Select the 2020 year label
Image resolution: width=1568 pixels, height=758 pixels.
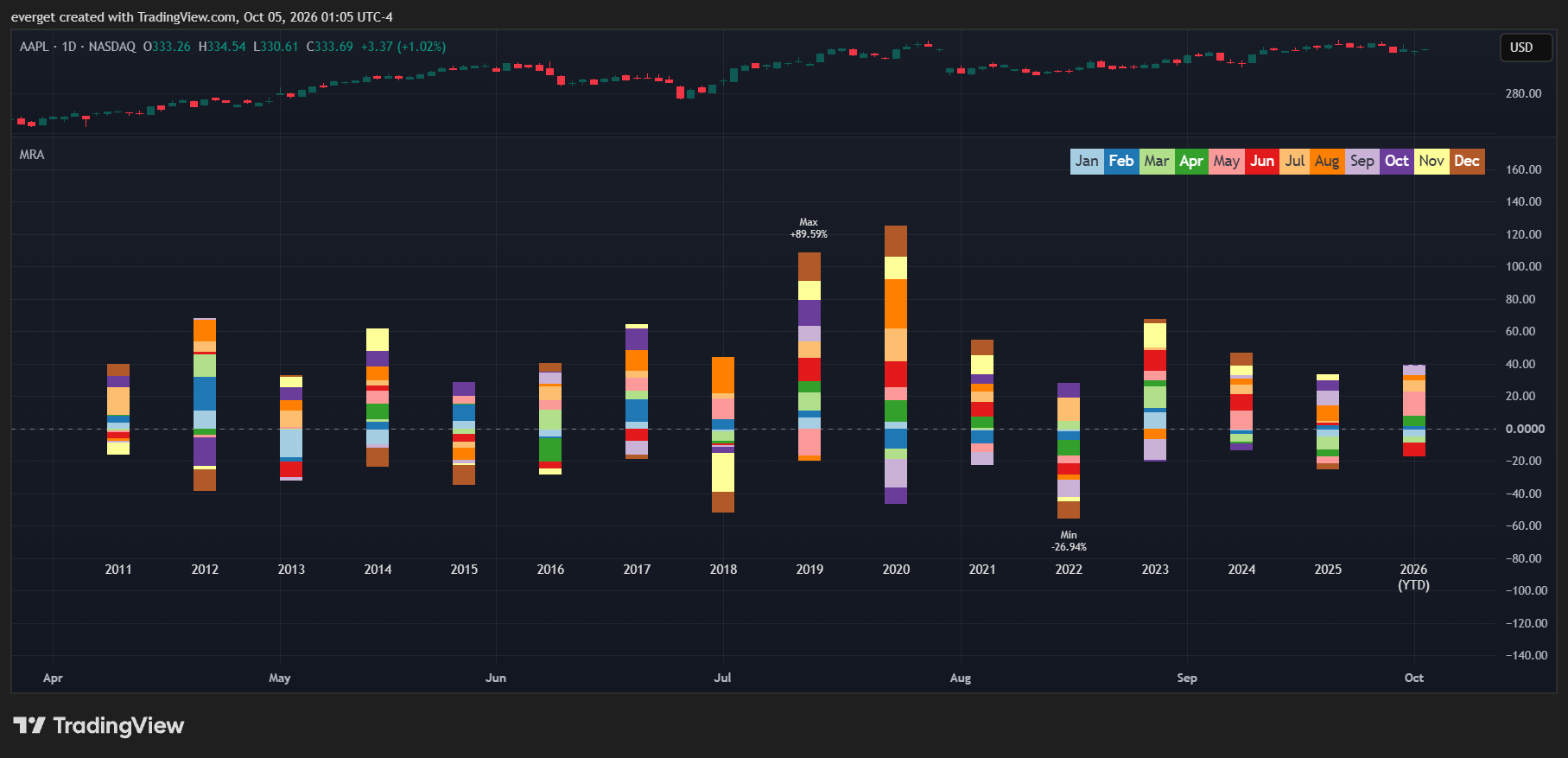(x=896, y=570)
